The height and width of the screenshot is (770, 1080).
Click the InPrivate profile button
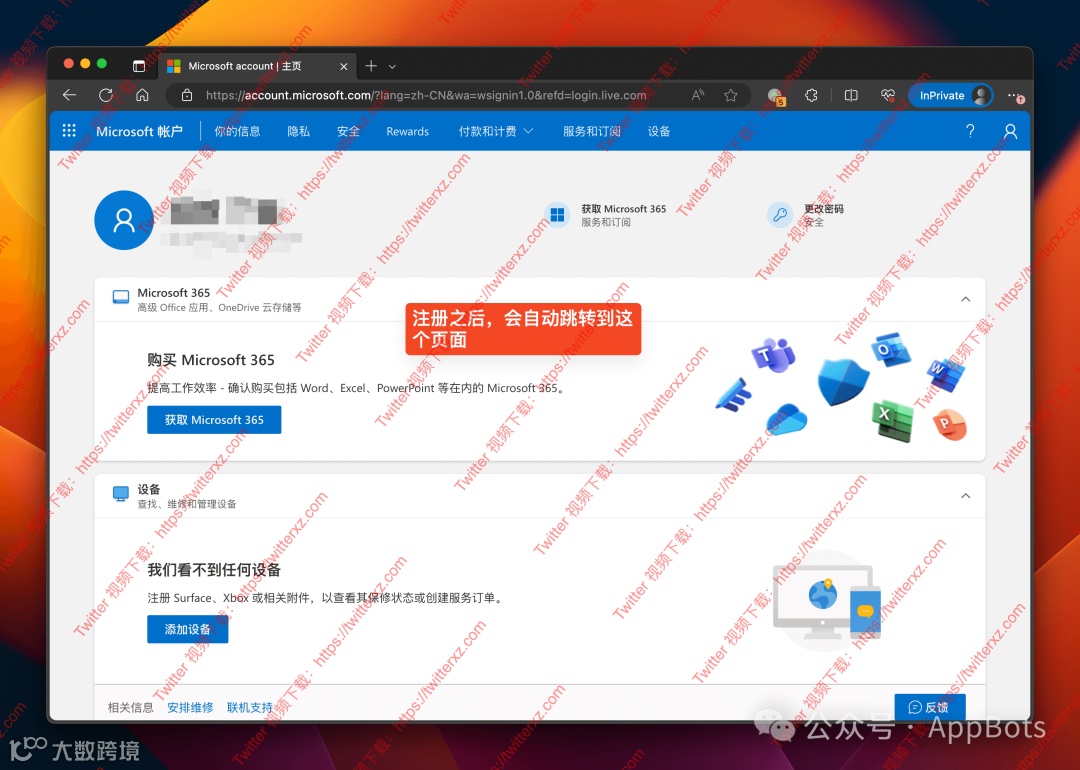click(x=951, y=95)
